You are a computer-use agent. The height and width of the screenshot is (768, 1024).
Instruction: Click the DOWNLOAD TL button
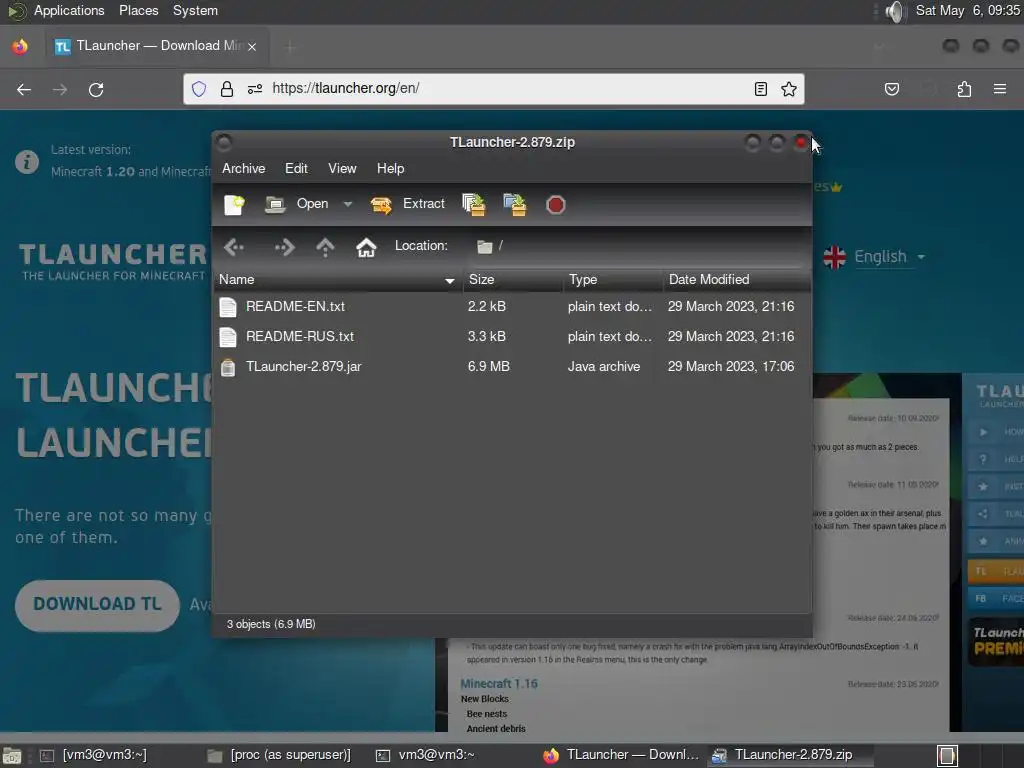(x=97, y=605)
